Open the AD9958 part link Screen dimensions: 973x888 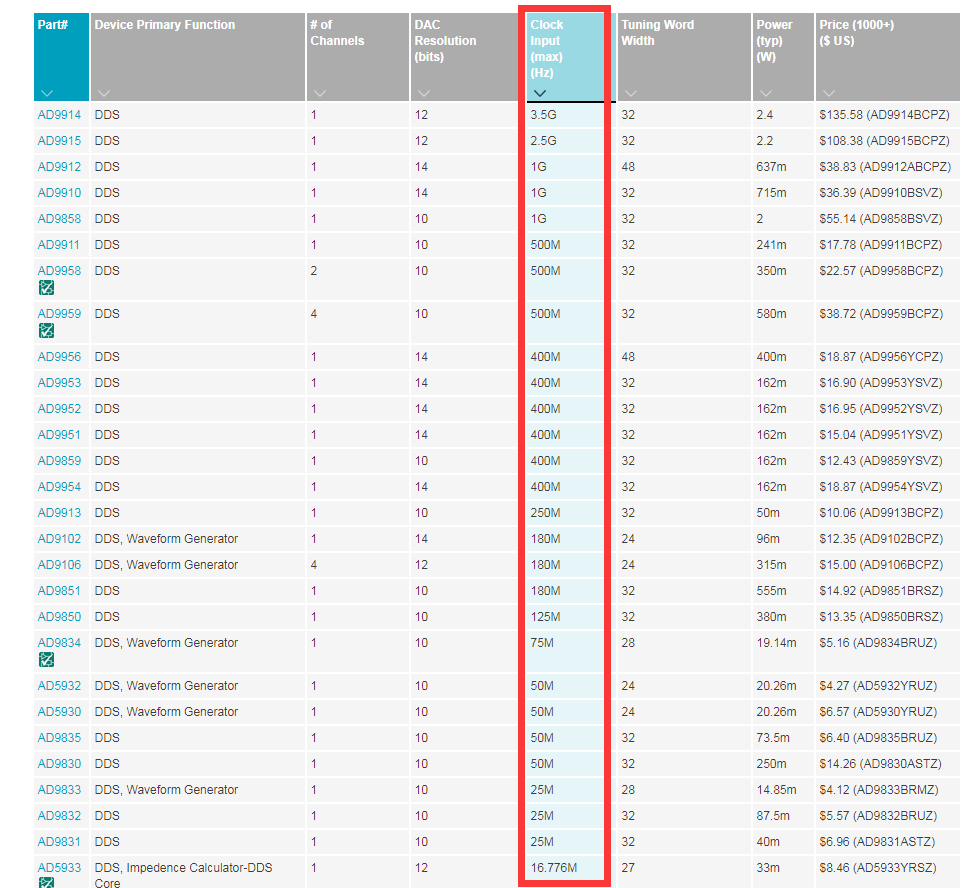click(60, 271)
